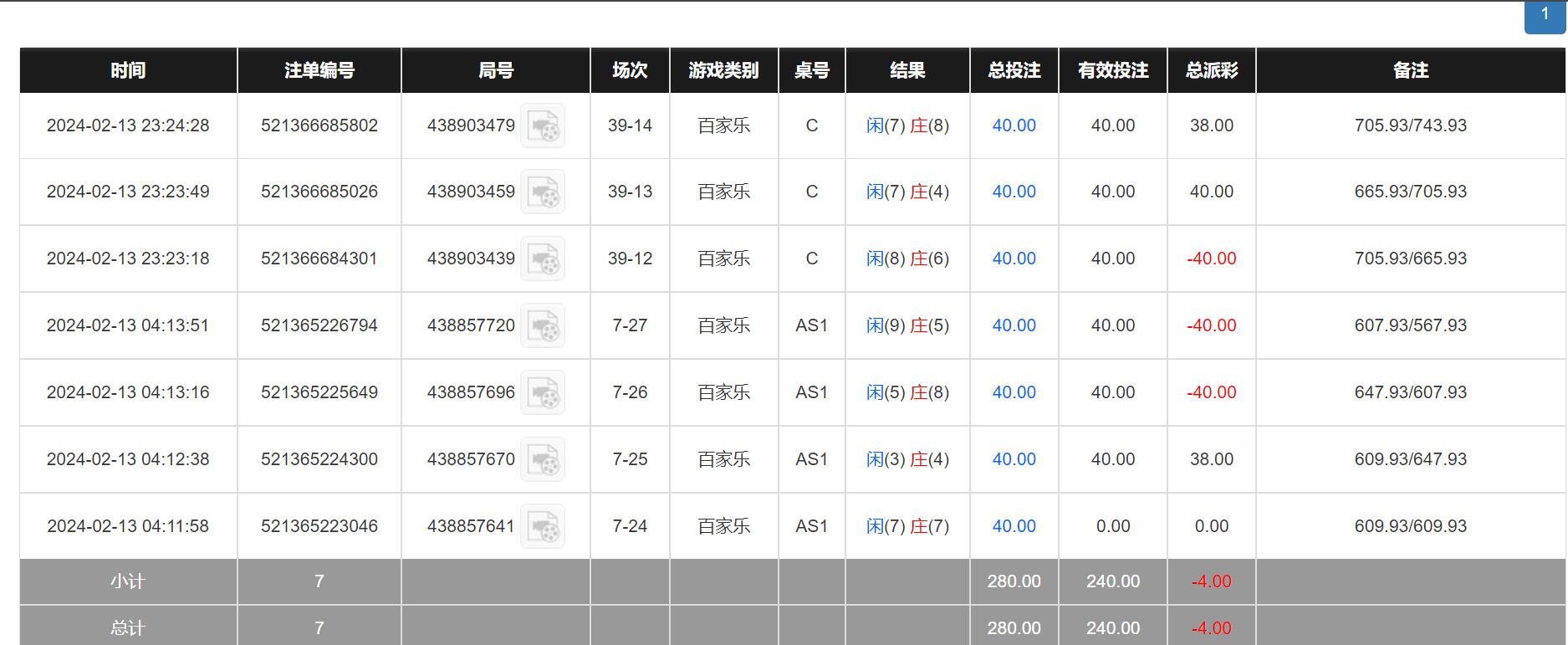Click session value 39-13

coord(630,192)
